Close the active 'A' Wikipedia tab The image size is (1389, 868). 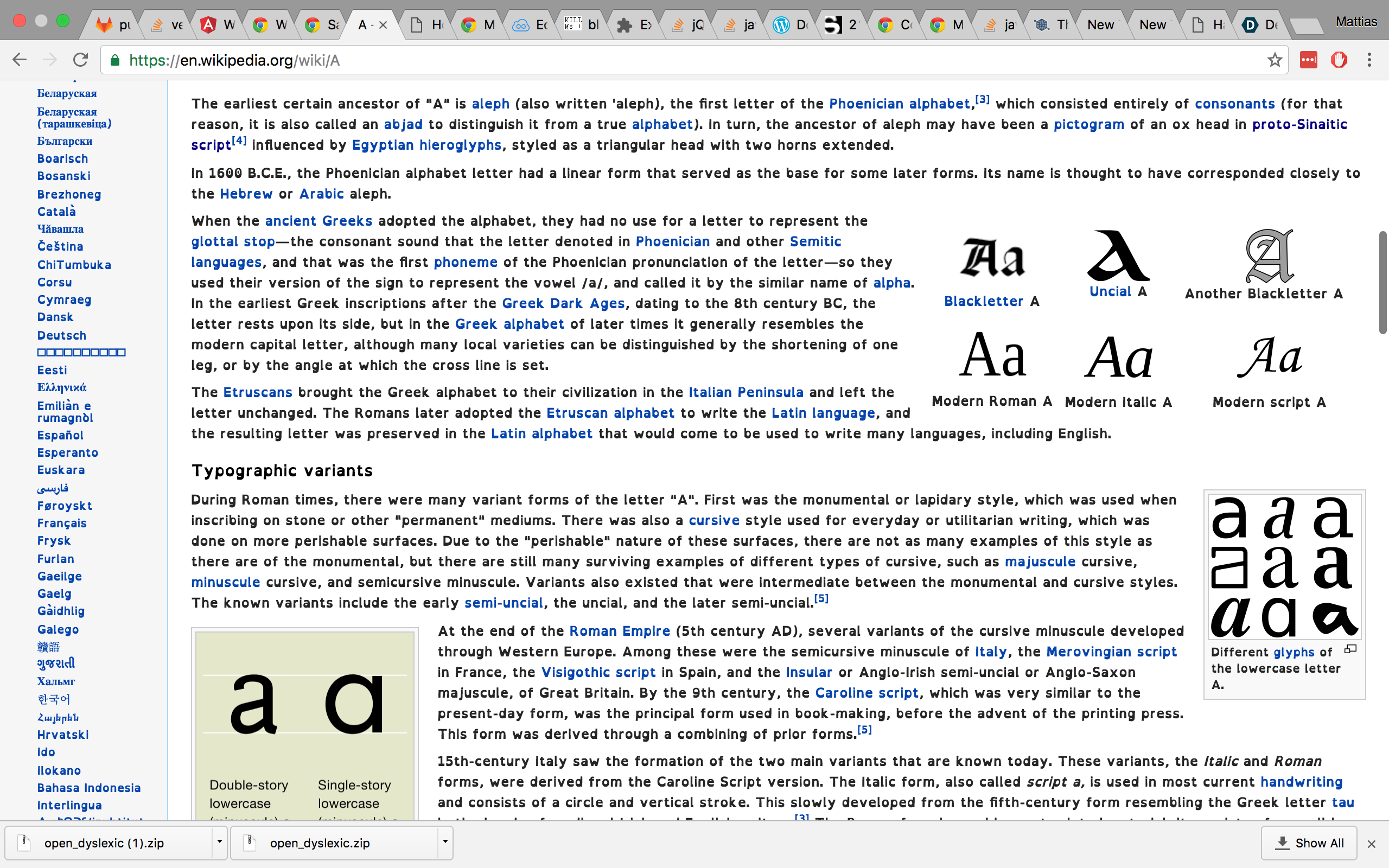point(383,25)
